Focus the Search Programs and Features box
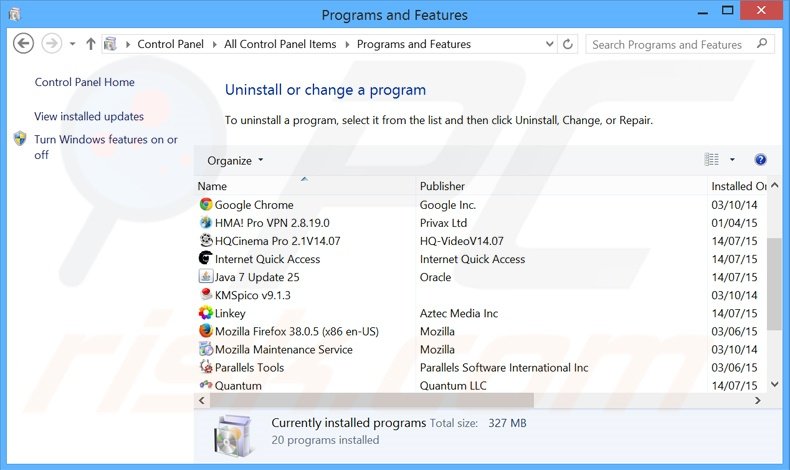 click(680, 44)
